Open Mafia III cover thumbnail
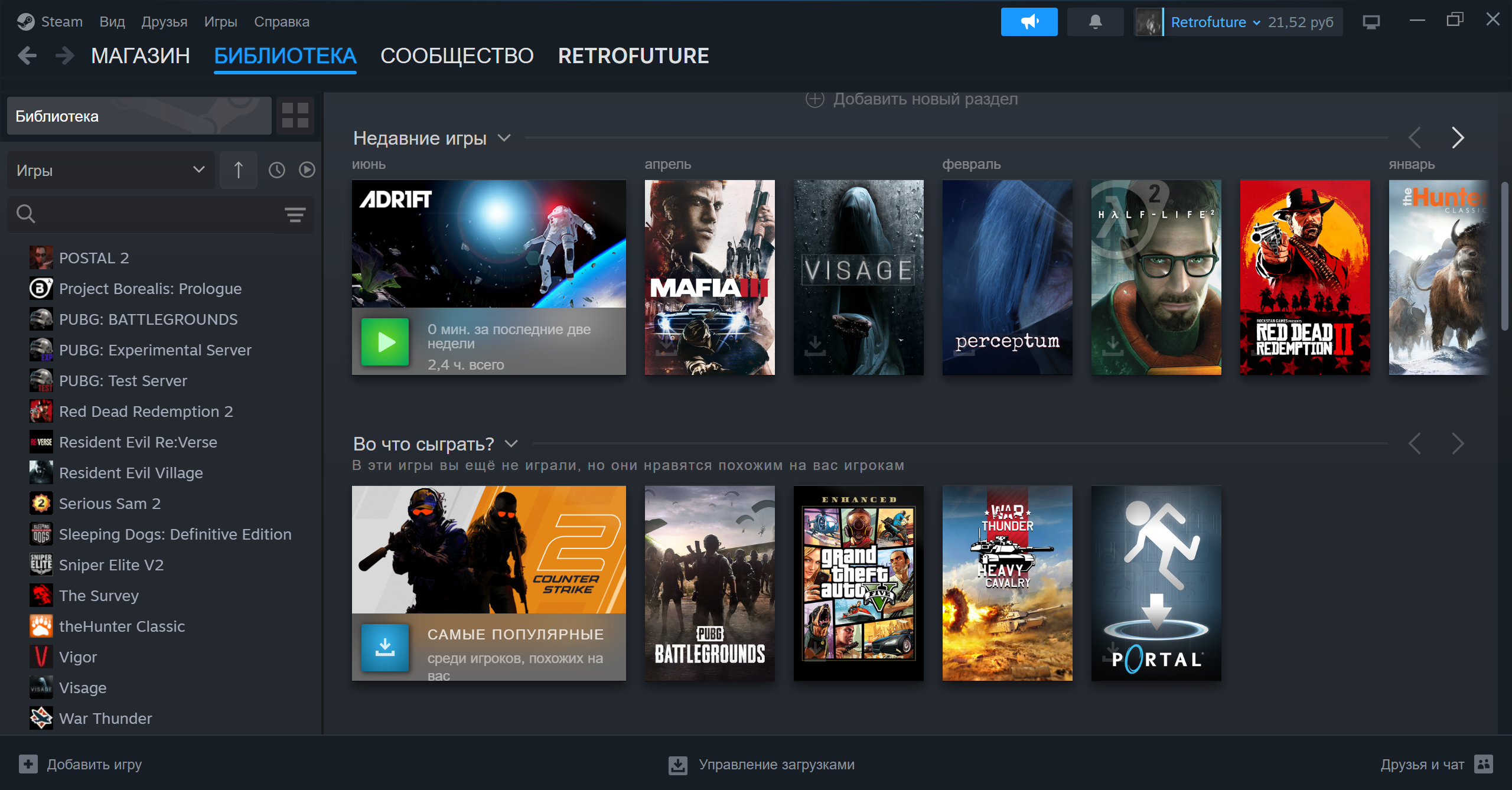Viewport: 1512px width, 790px height. point(710,278)
